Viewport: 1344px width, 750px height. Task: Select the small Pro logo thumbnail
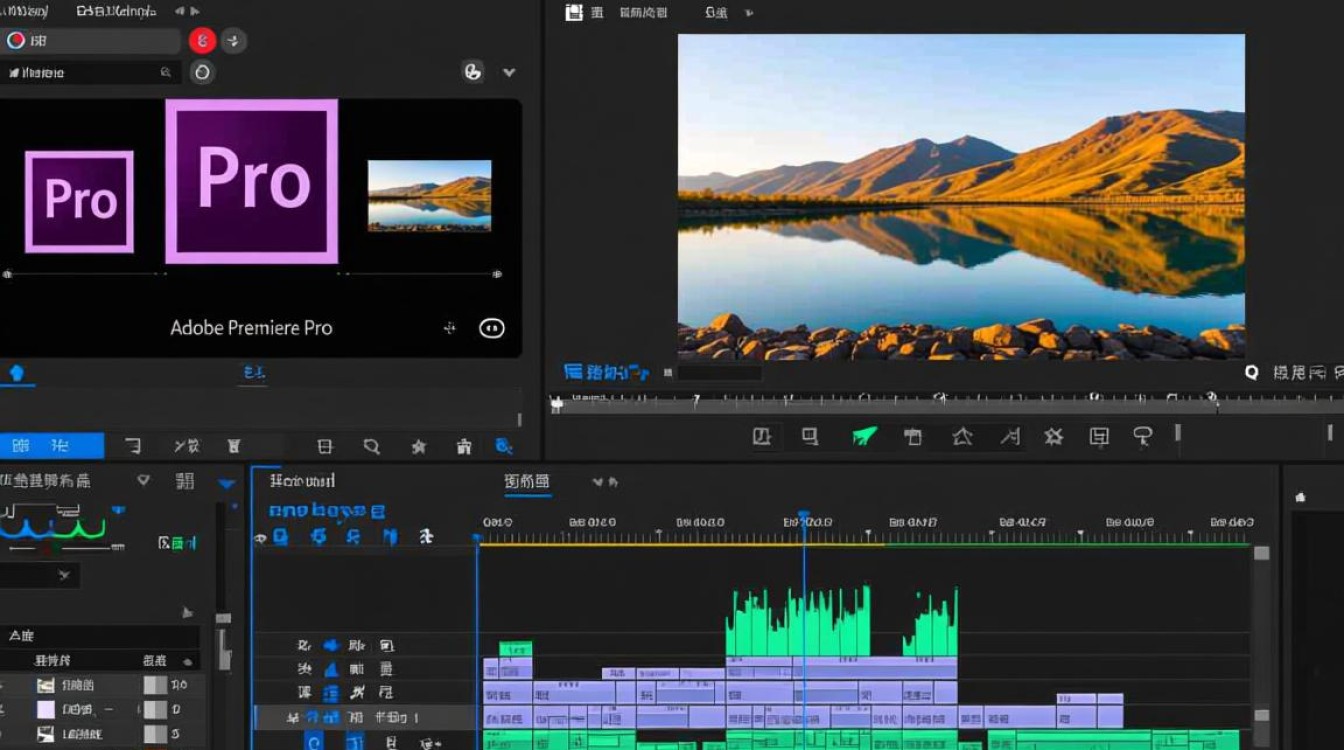point(79,201)
